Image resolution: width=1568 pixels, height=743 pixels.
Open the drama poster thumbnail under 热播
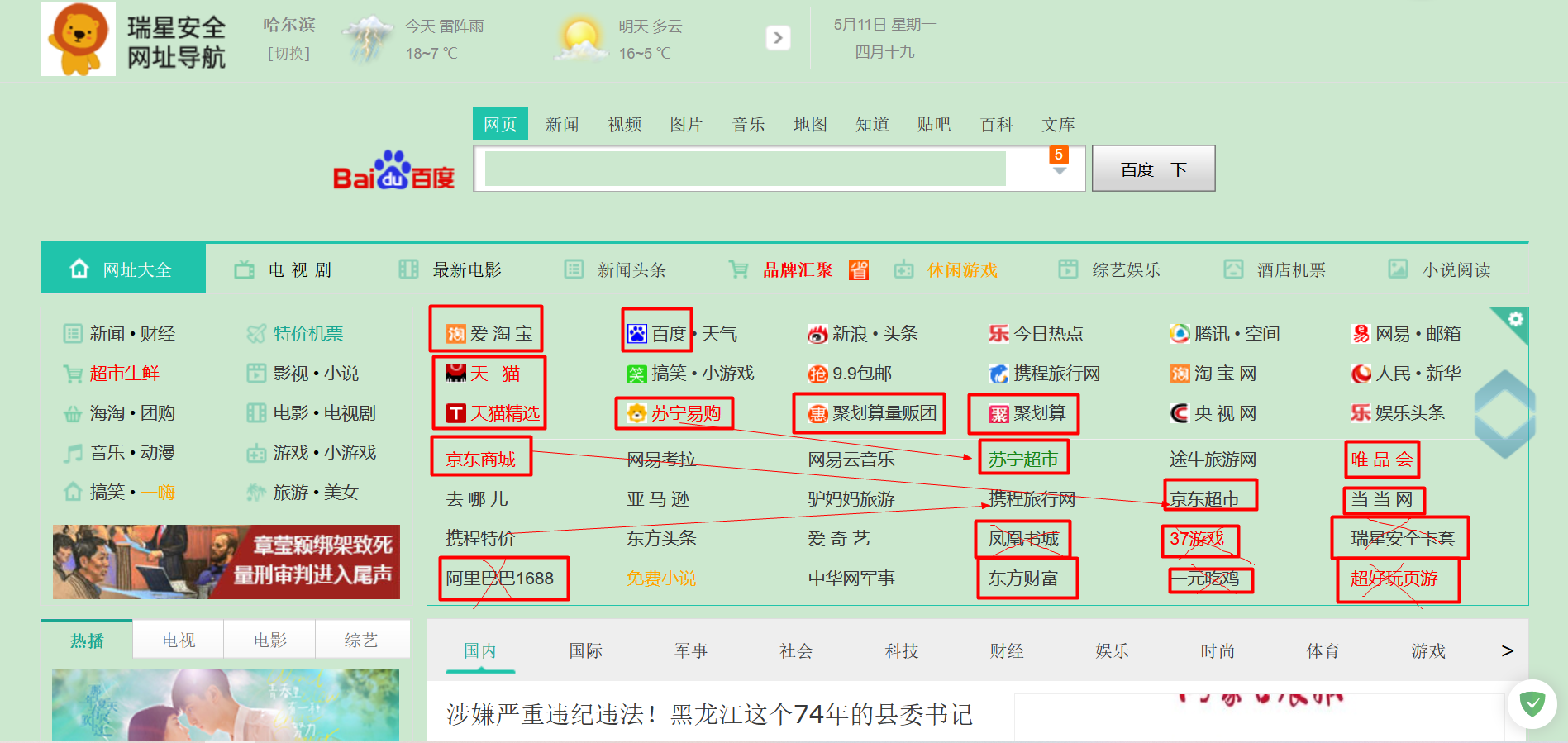click(226, 705)
